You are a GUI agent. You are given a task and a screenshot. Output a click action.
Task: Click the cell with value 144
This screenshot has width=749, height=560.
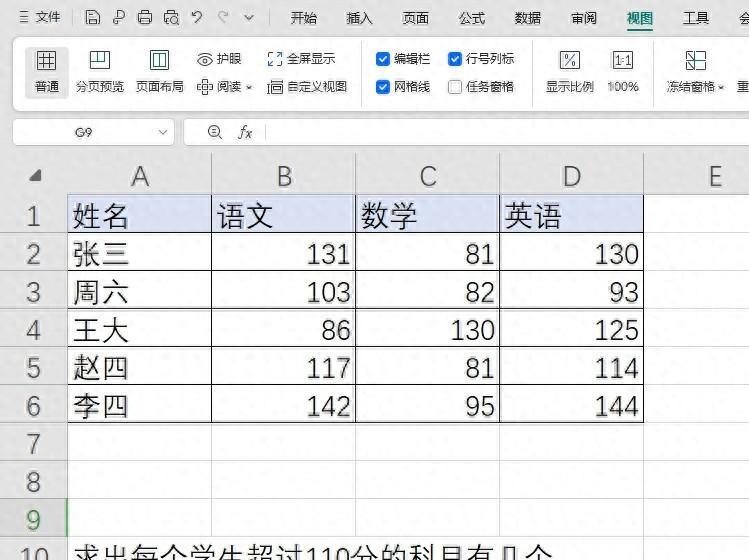[x=571, y=404]
